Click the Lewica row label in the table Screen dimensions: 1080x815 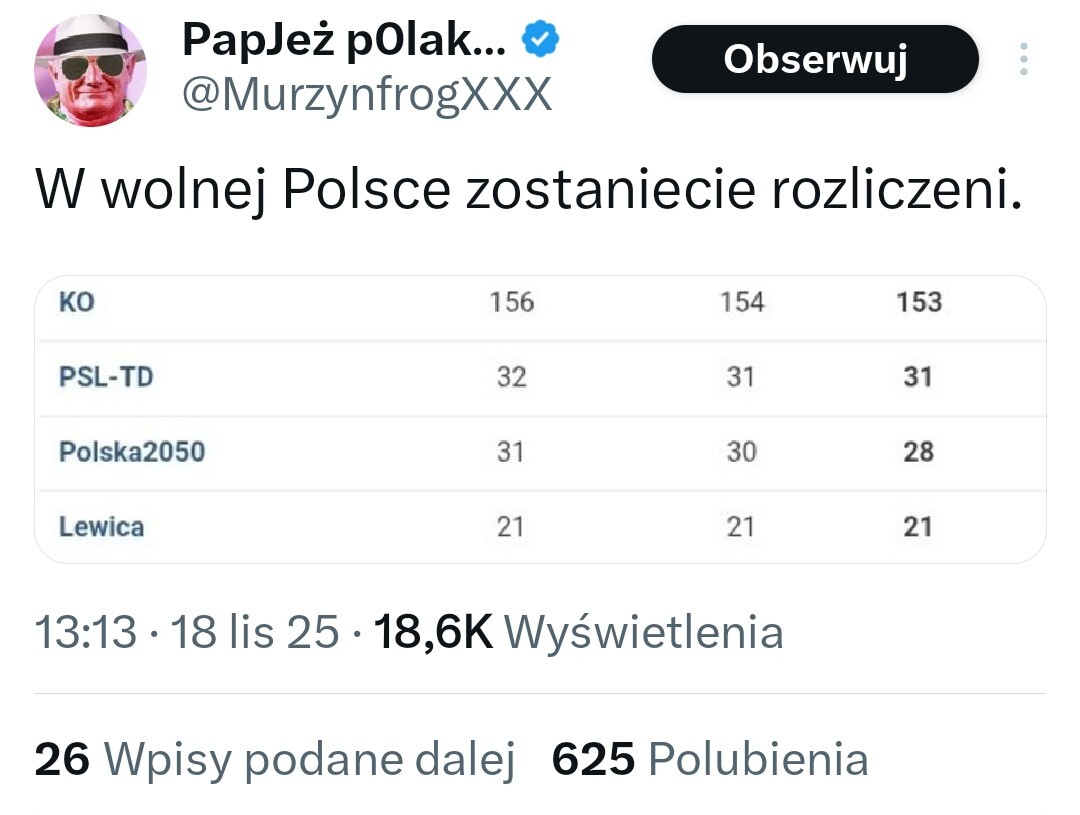pyautogui.click(x=101, y=526)
